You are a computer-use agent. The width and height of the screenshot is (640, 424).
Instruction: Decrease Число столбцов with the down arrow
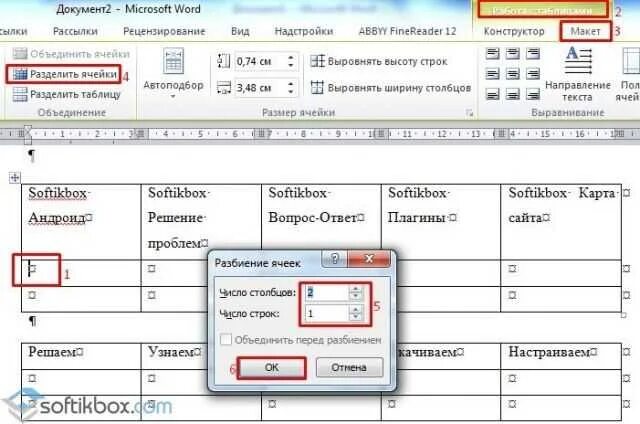(356, 297)
